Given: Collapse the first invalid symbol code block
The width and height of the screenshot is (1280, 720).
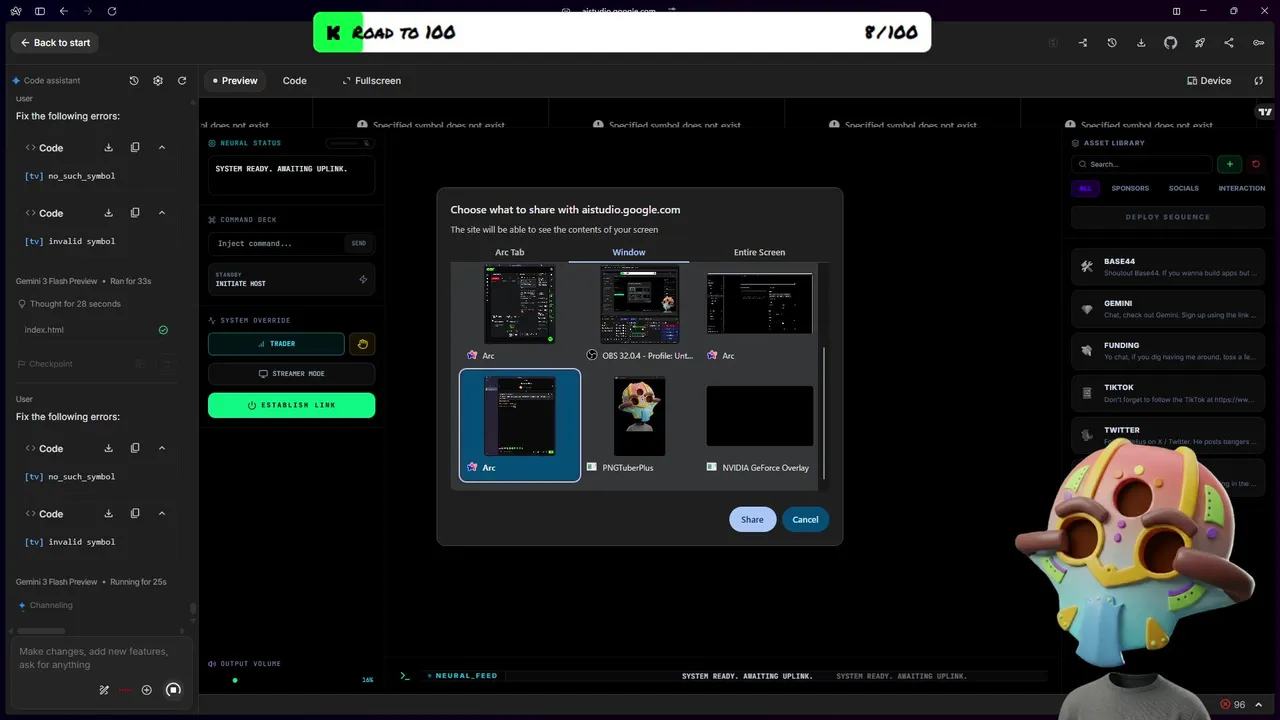Looking at the screenshot, I should 162,212.
